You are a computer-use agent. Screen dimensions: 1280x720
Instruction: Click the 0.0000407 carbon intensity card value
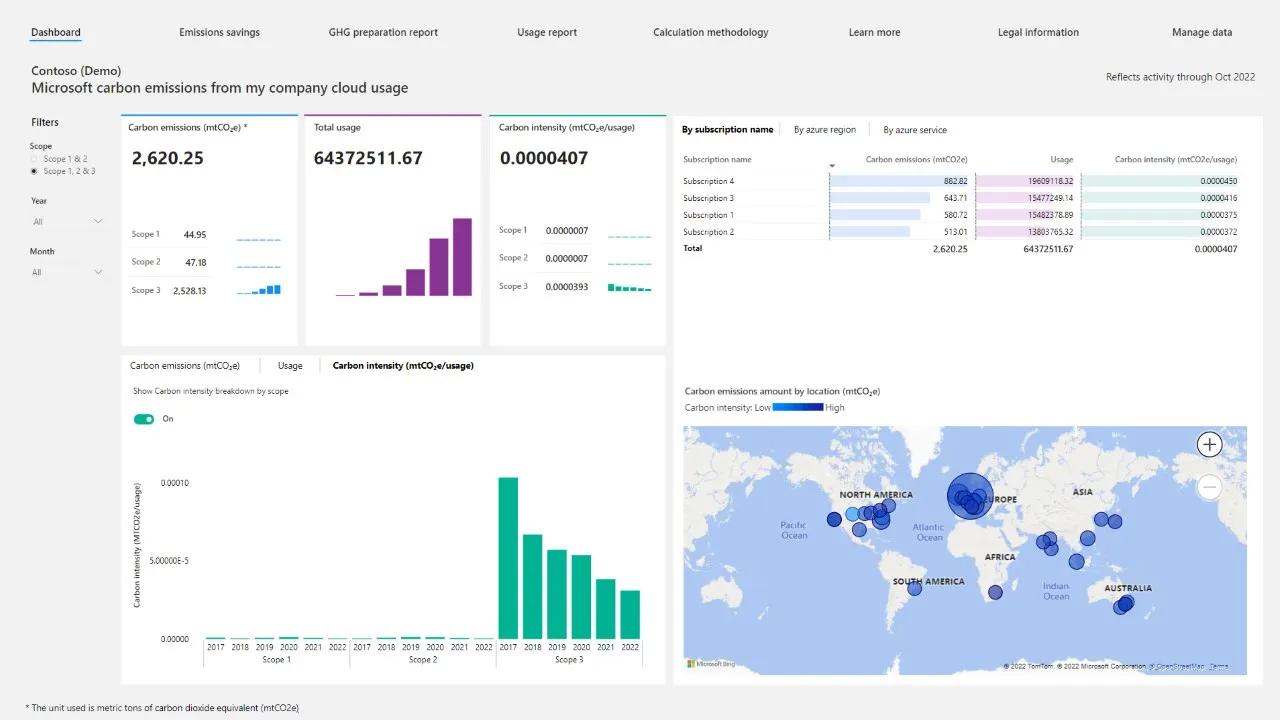coord(544,158)
